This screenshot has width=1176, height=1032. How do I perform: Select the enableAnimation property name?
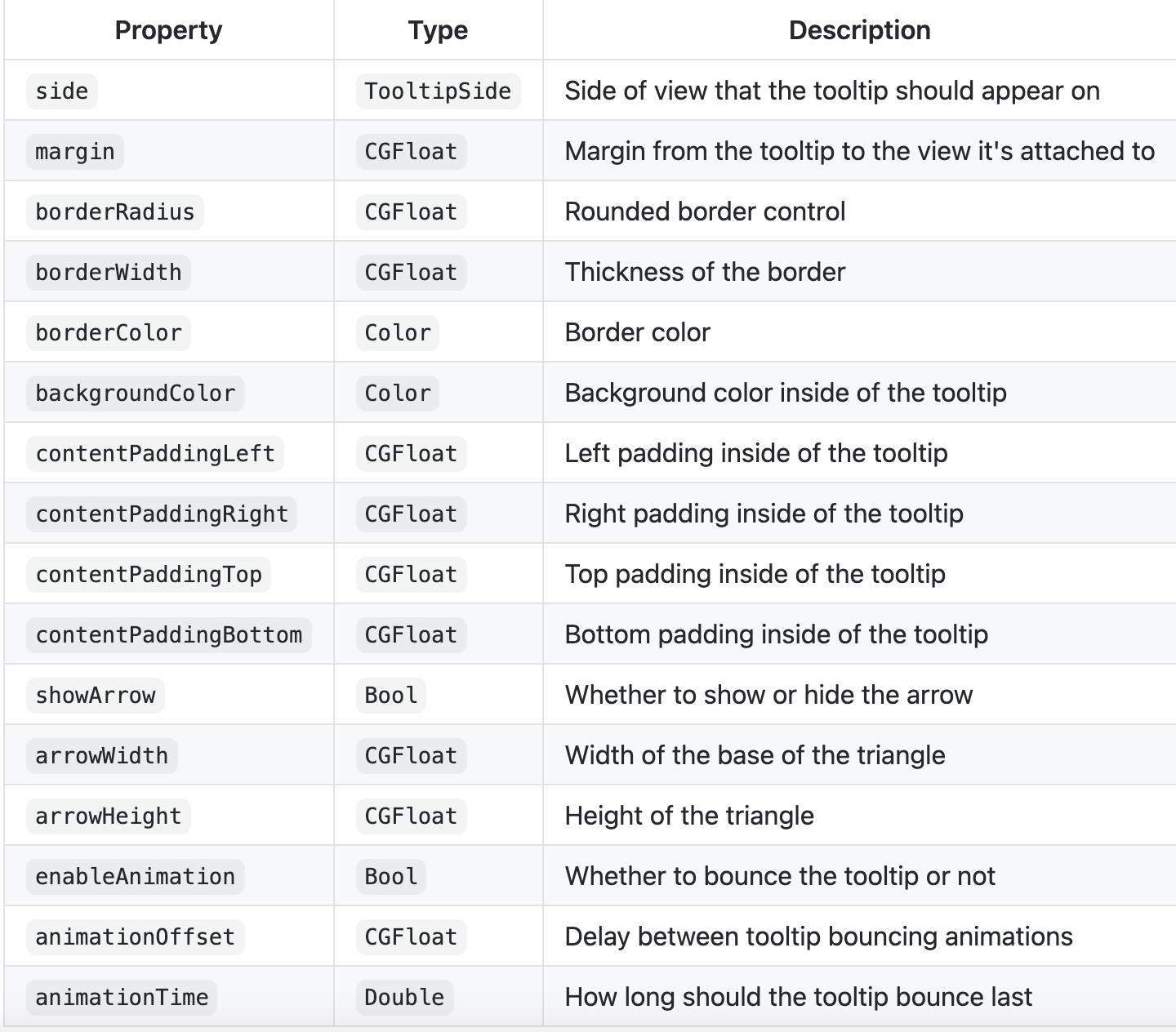point(136,876)
